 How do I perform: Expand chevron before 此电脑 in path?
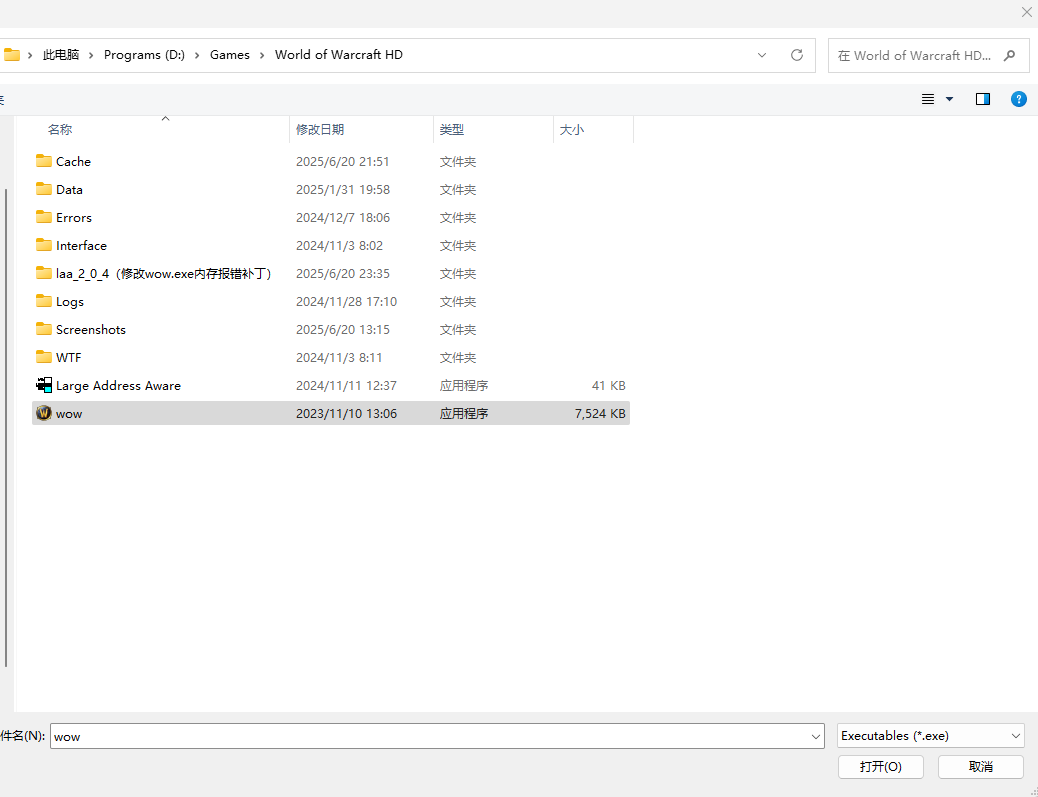coord(30,55)
